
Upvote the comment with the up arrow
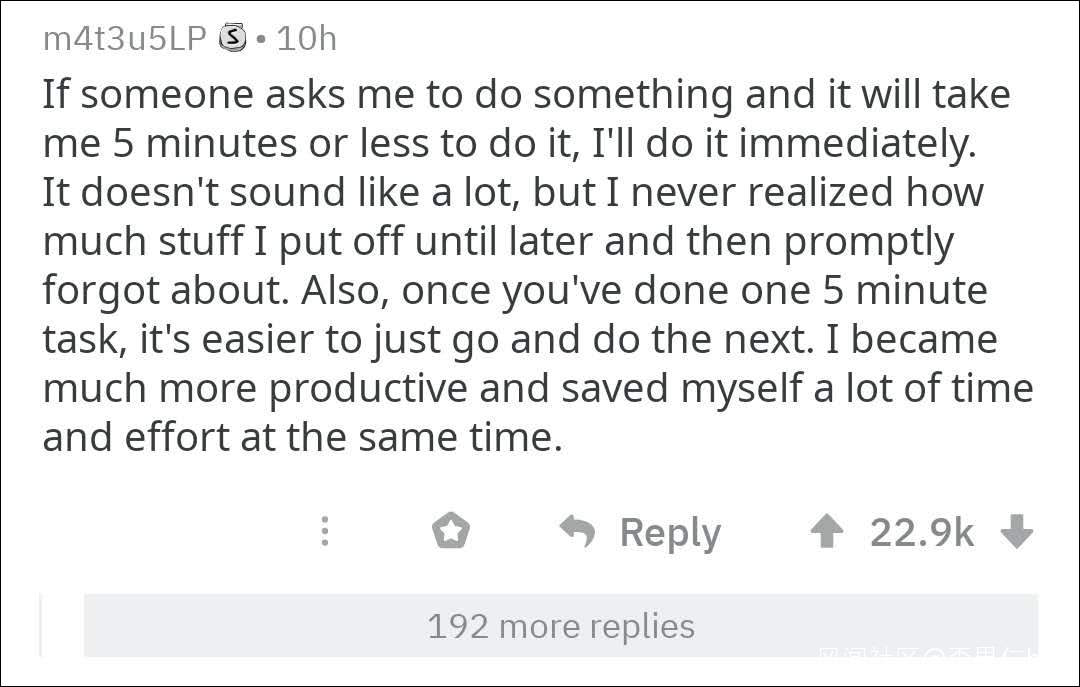[826, 532]
